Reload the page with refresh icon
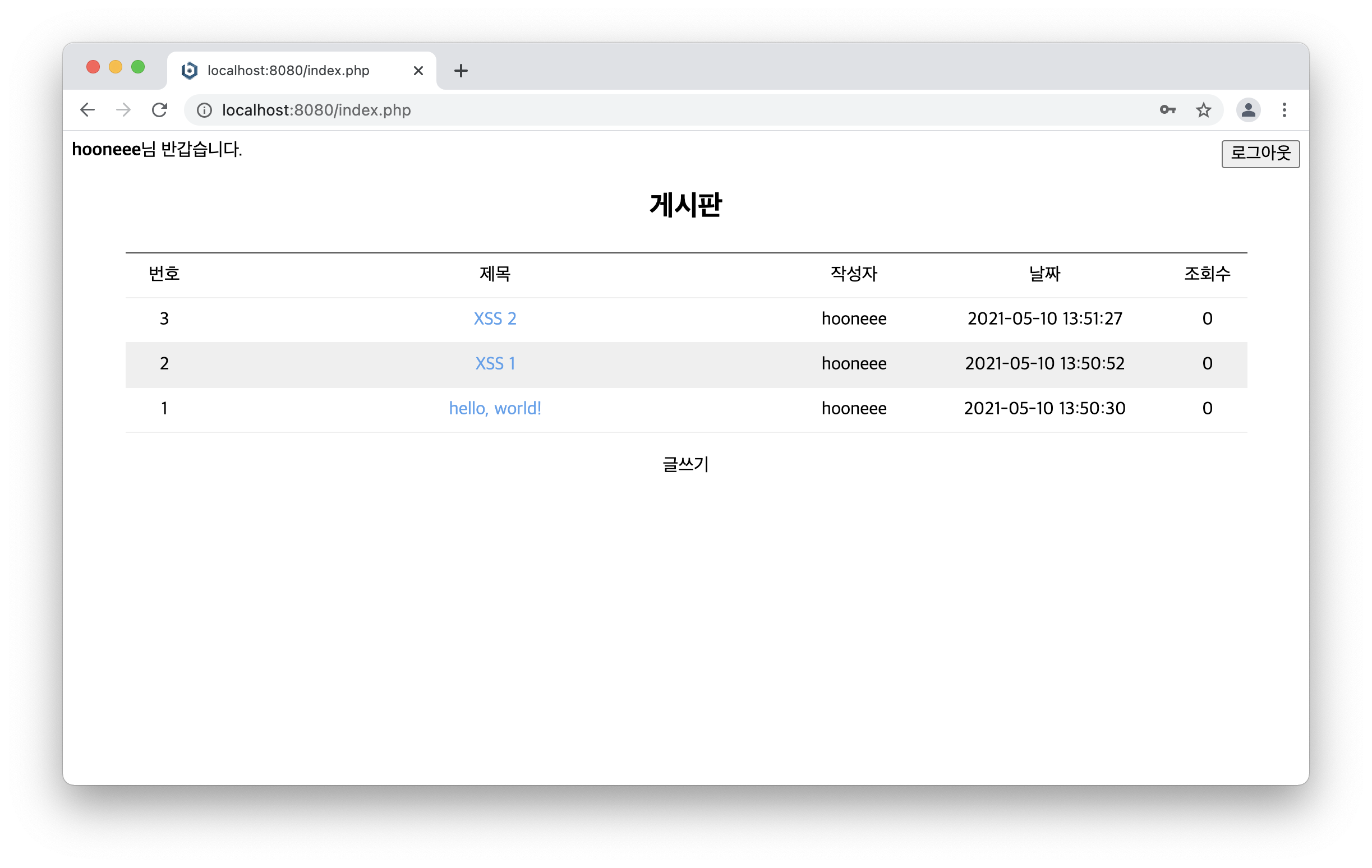The width and height of the screenshot is (1372, 868). click(x=159, y=110)
